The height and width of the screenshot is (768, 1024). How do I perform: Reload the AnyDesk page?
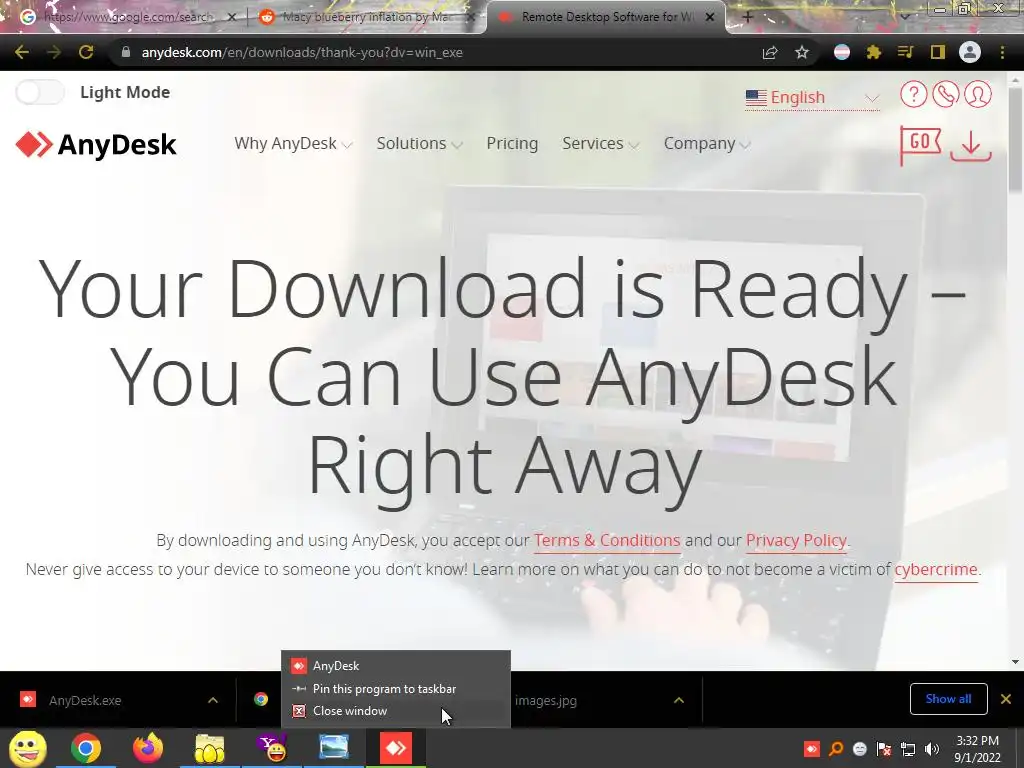pos(86,52)
